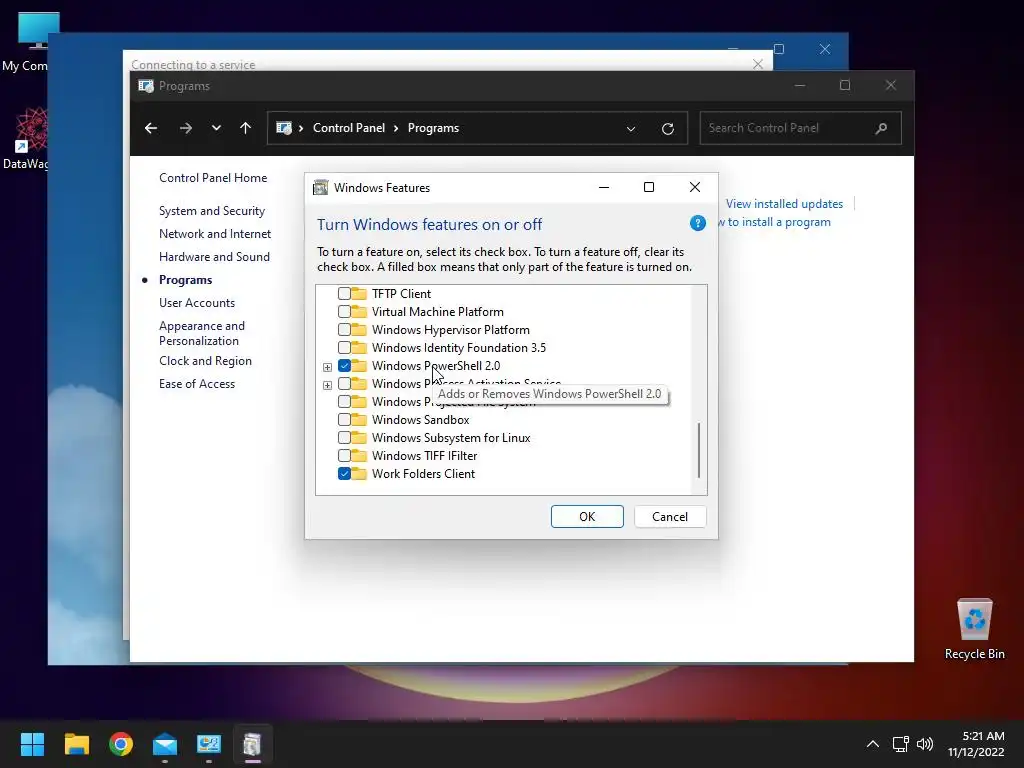Viewport: 1024px width, 768px height.
Task: Check Windows Subsystem for Linux
Action: pos(344,438)
